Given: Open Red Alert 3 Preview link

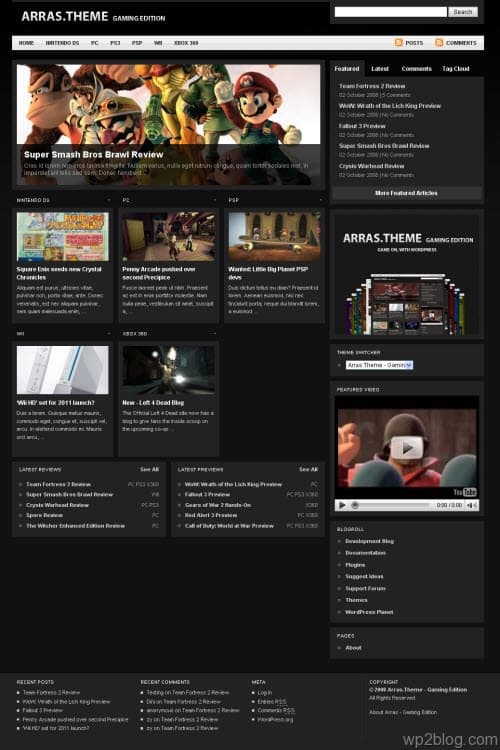Looking at the screenshot, I should coord(211,515).
